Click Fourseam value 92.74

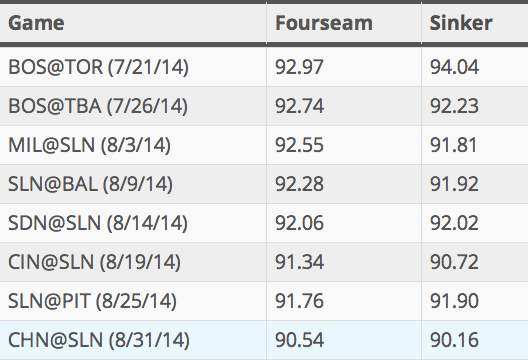pyautogui.click(x=299, y=106)
